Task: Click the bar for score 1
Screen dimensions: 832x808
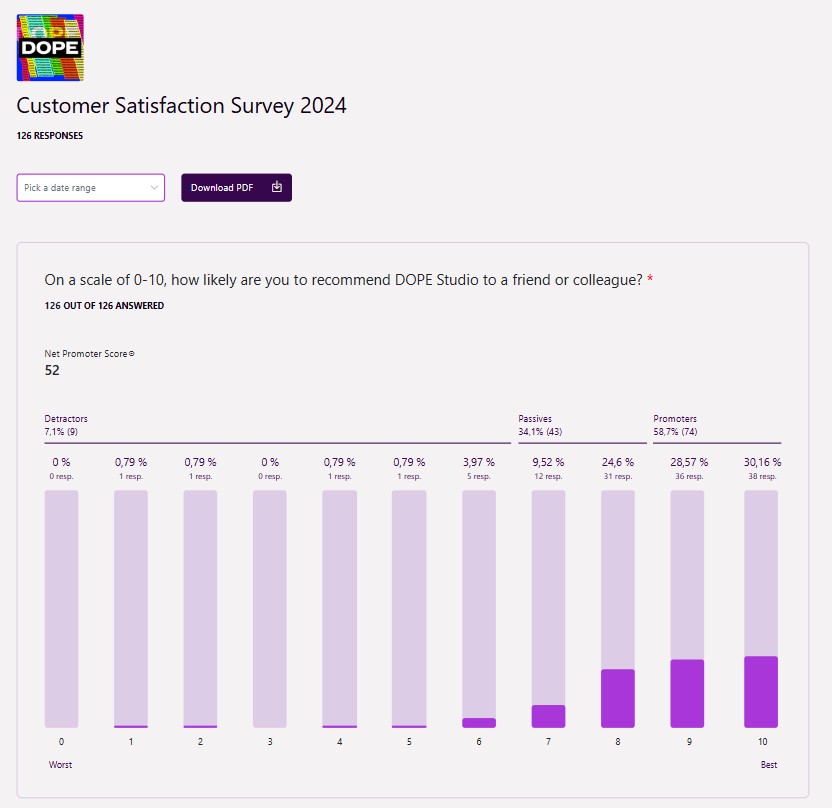Action: coord(131,609)
